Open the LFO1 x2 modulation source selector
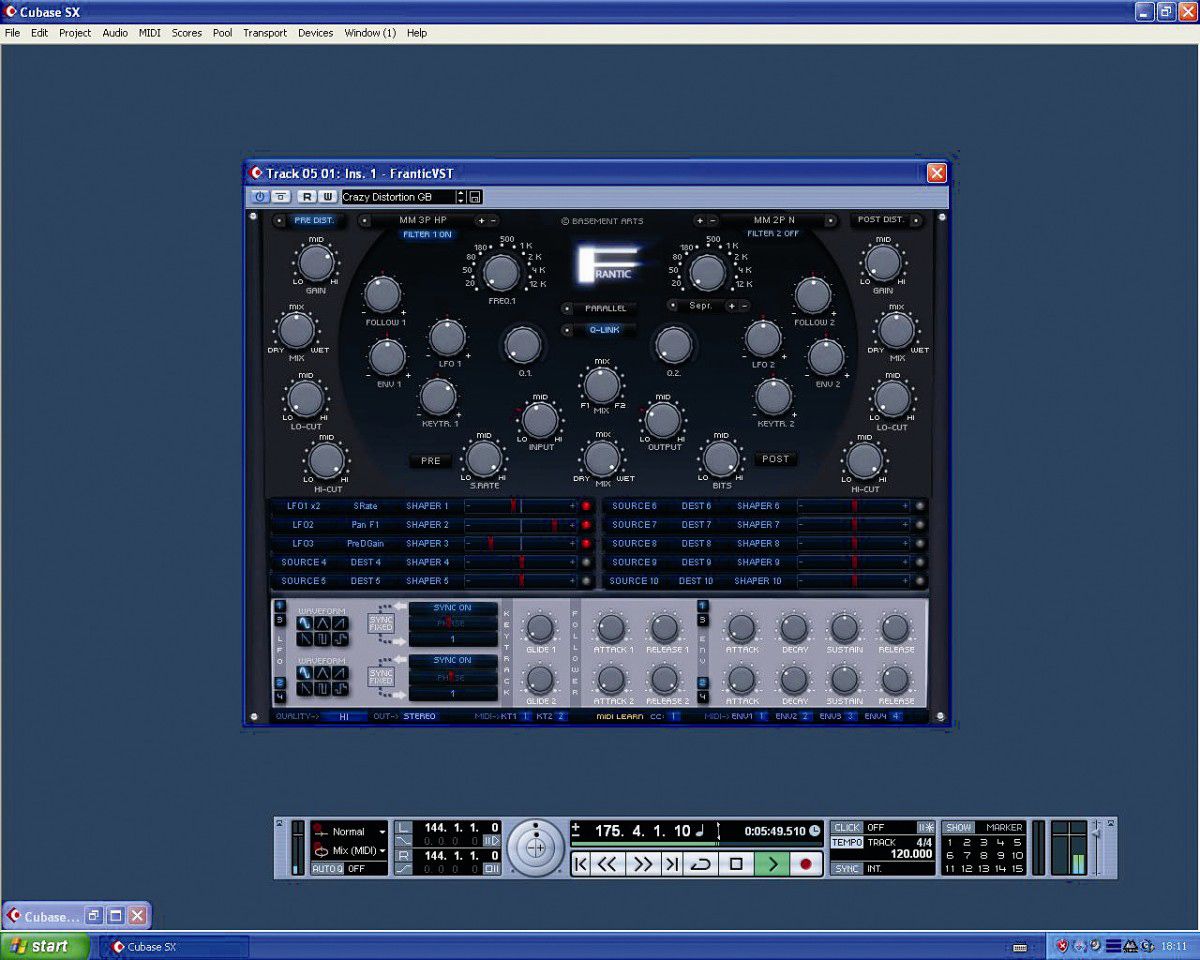 click(303, 506)
